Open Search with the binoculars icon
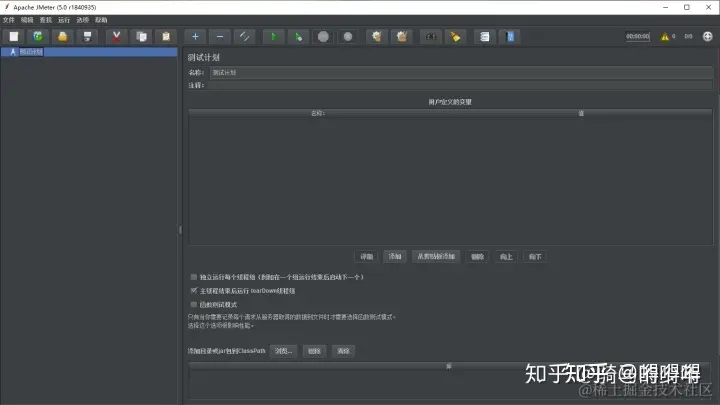Screen dimensions: 720x405 point(431,37)
